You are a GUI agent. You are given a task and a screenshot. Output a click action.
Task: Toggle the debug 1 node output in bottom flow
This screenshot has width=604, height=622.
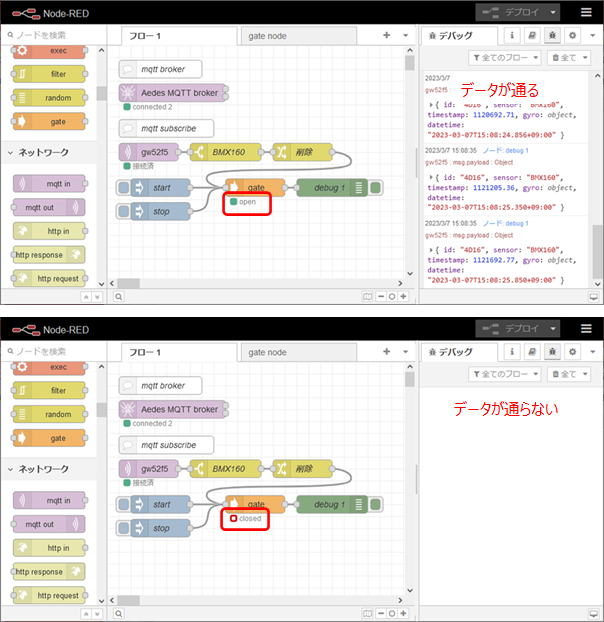(376, 505)
